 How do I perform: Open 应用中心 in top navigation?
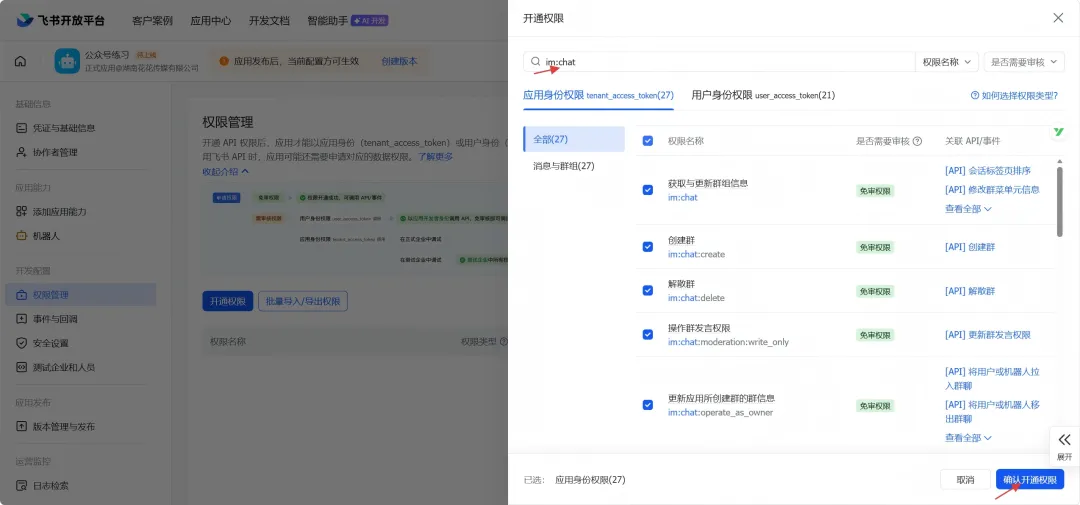[x=211, y=21]
